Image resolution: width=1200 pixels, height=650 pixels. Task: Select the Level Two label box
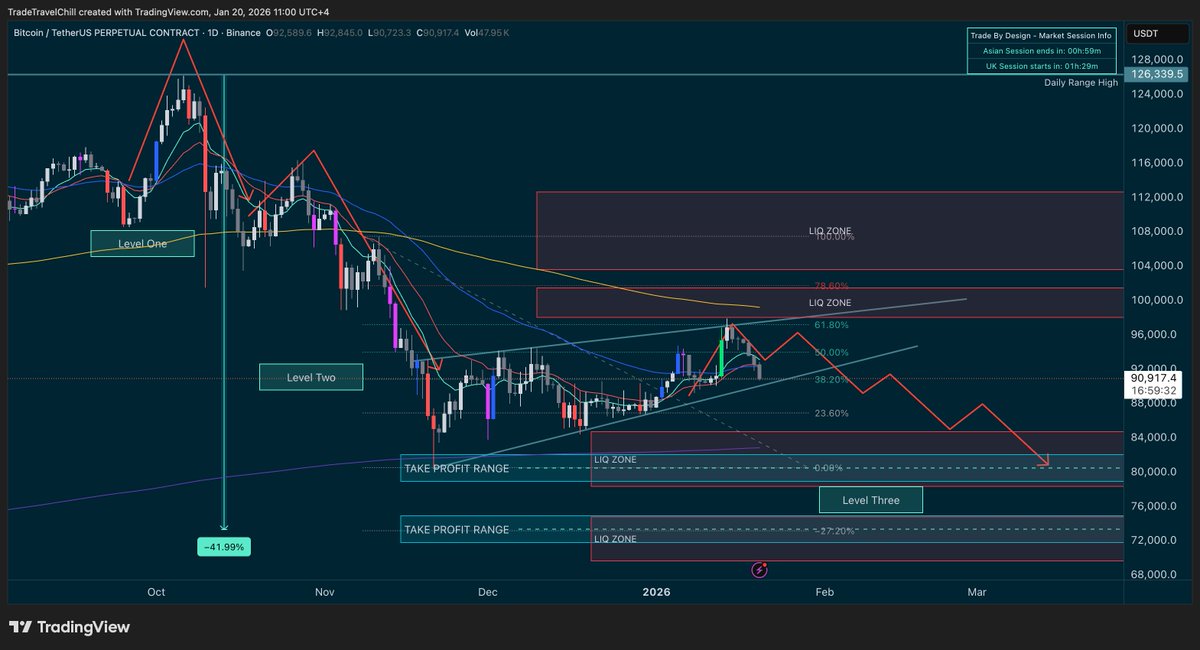[x=311, y=377]
